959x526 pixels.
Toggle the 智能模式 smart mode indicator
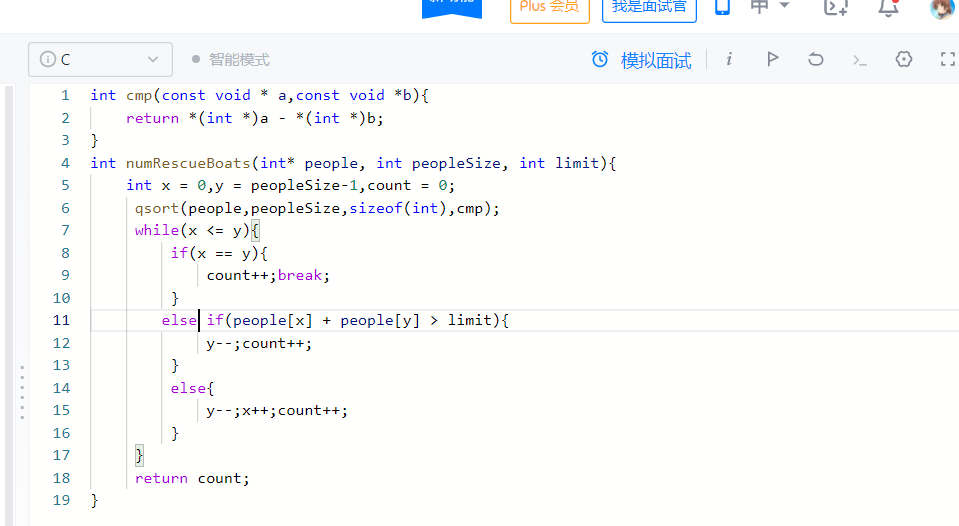point(231,59)
